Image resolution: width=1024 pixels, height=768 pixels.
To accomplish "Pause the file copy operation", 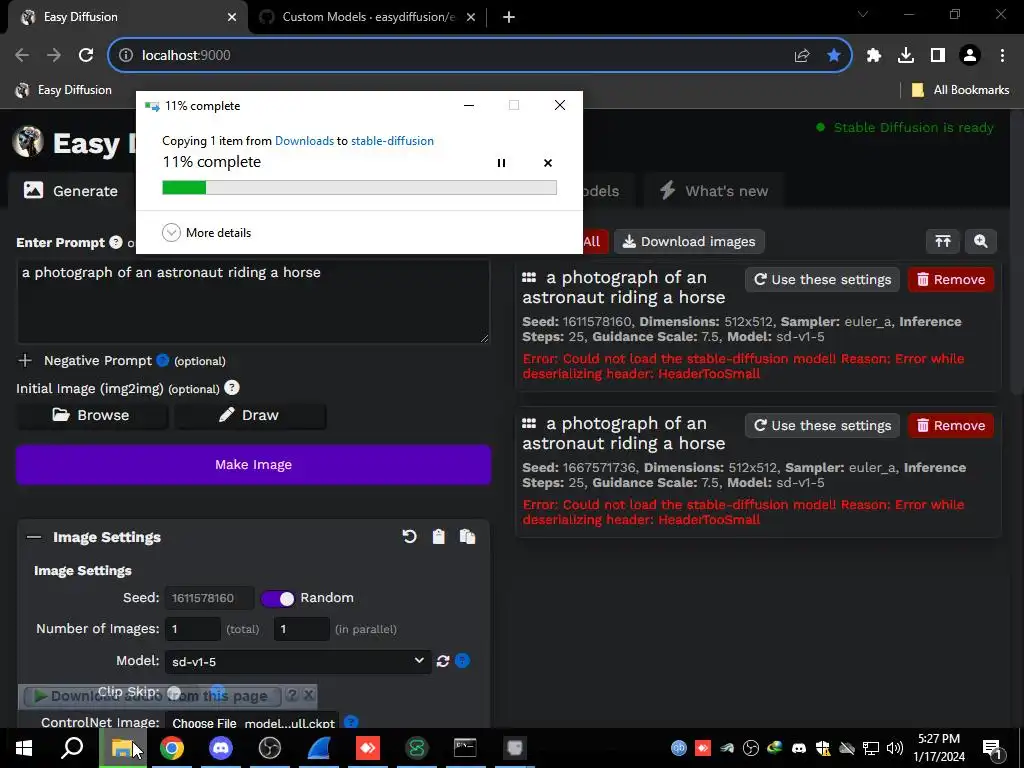I will [x=501, y=163].
